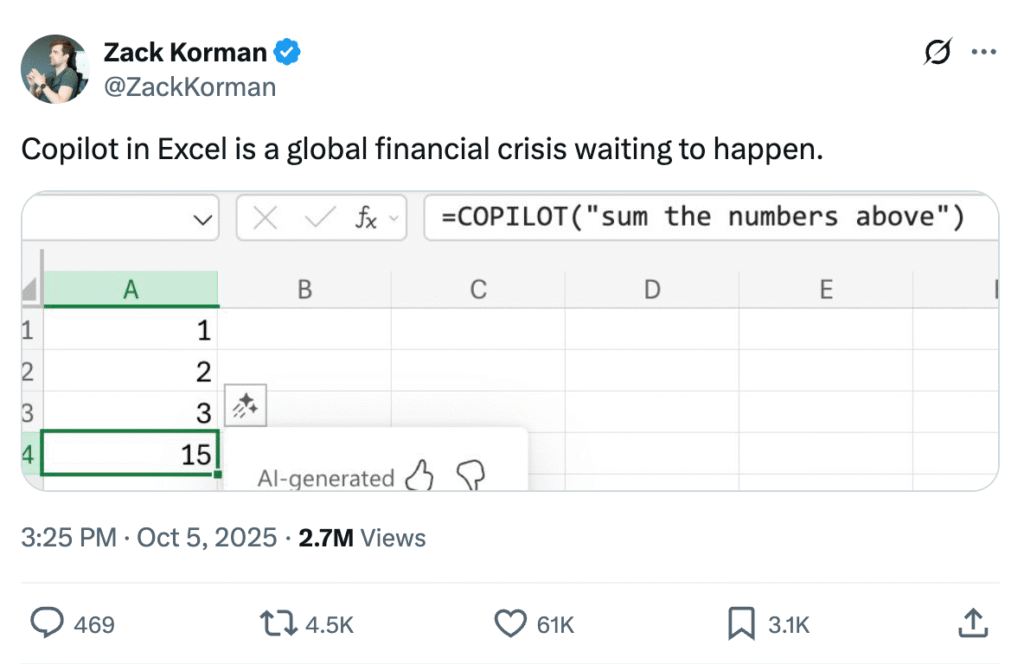Bookmark this tweet
This screenshot has height=664, width=1024.
click(741, 624)
